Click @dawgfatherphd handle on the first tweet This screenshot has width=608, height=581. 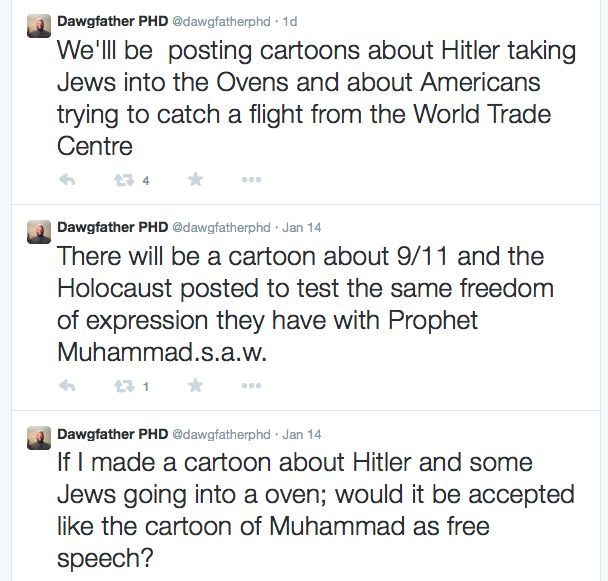pos(222,20)
